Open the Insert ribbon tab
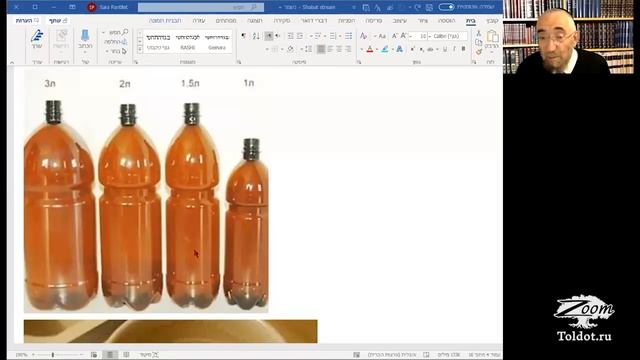This screenshot has height=360, width=640. pos(447,20)
